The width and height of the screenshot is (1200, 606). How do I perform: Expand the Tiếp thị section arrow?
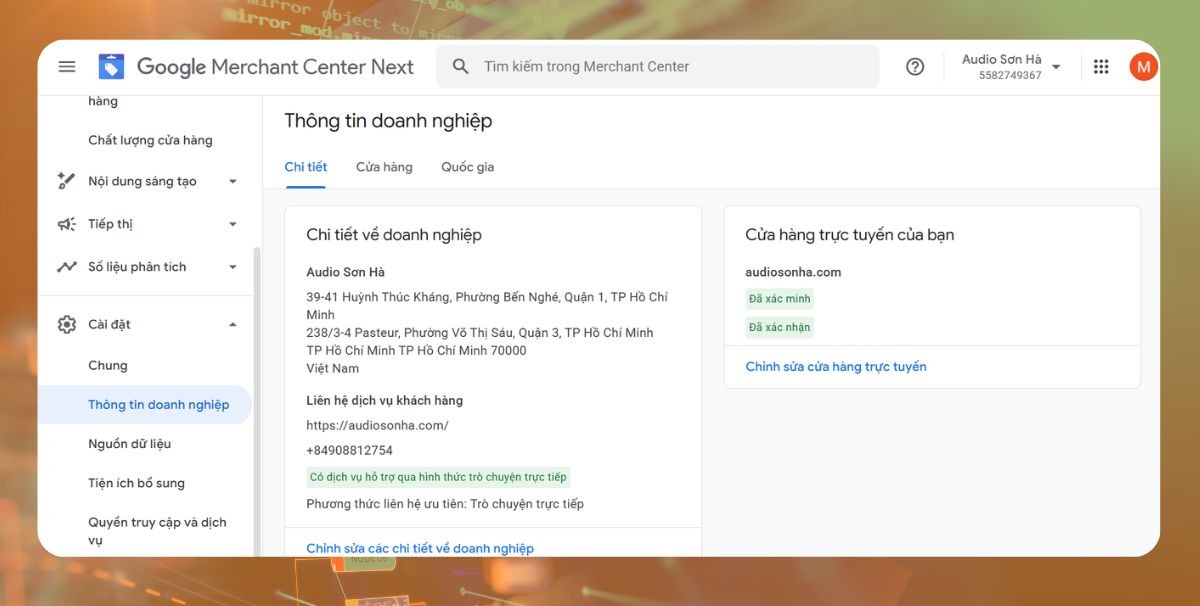(x=233, y=224)
